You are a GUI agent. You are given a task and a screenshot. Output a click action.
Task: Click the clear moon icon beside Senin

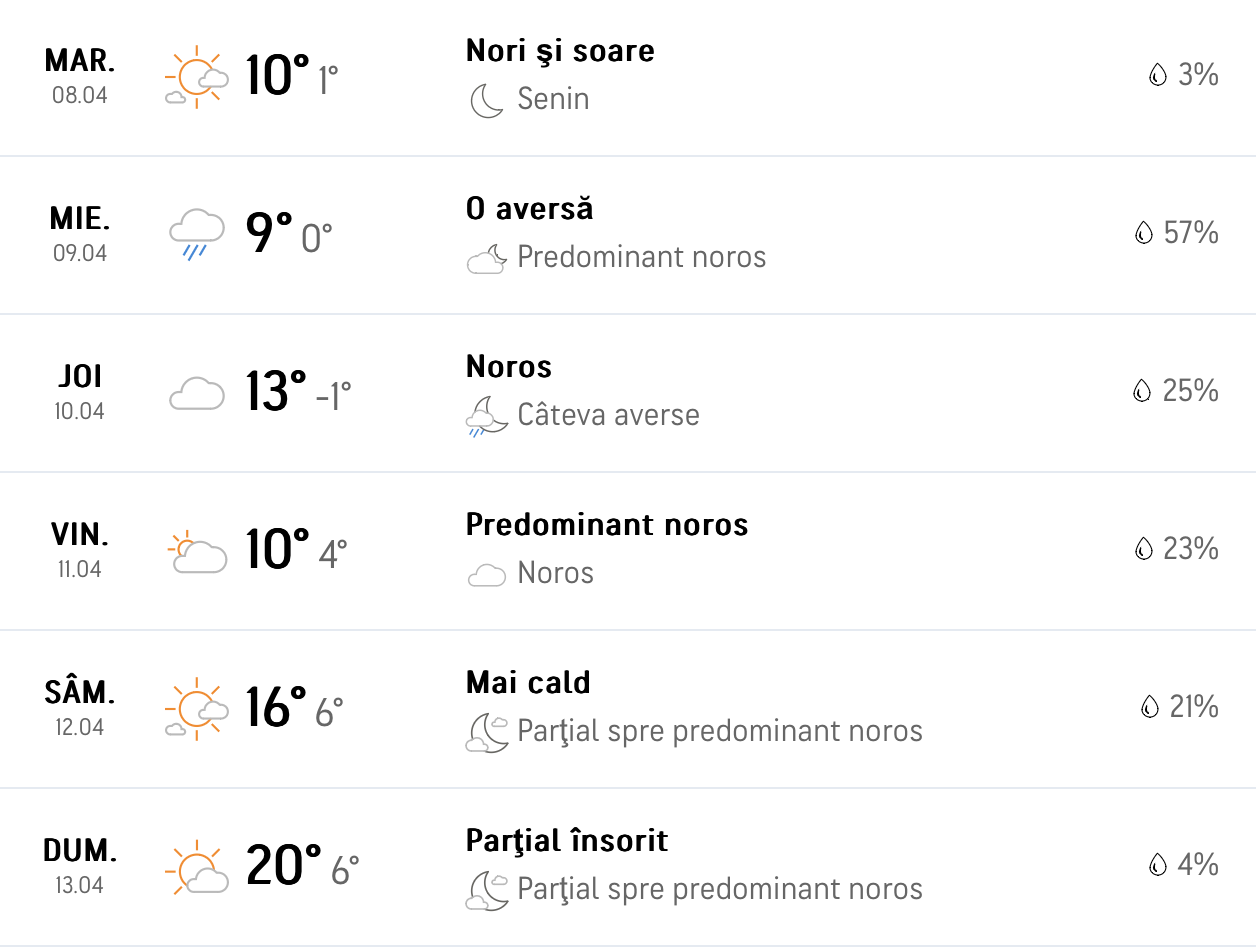486,100
